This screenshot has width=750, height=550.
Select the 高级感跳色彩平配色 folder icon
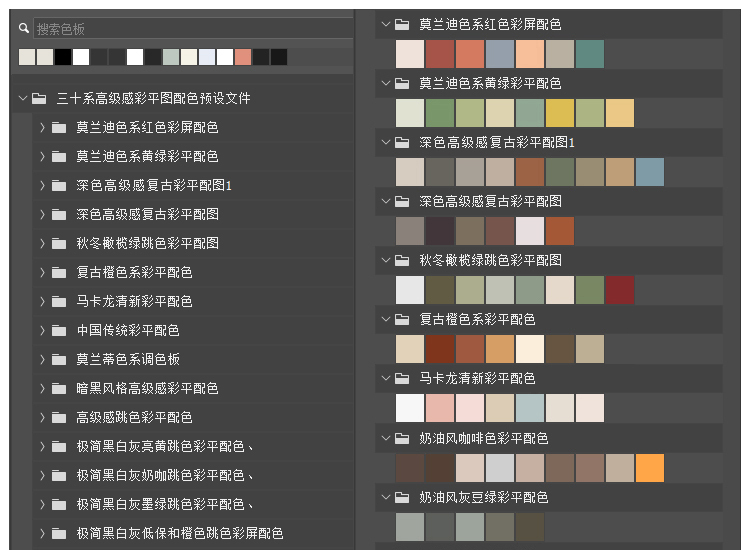pos(59,418)
